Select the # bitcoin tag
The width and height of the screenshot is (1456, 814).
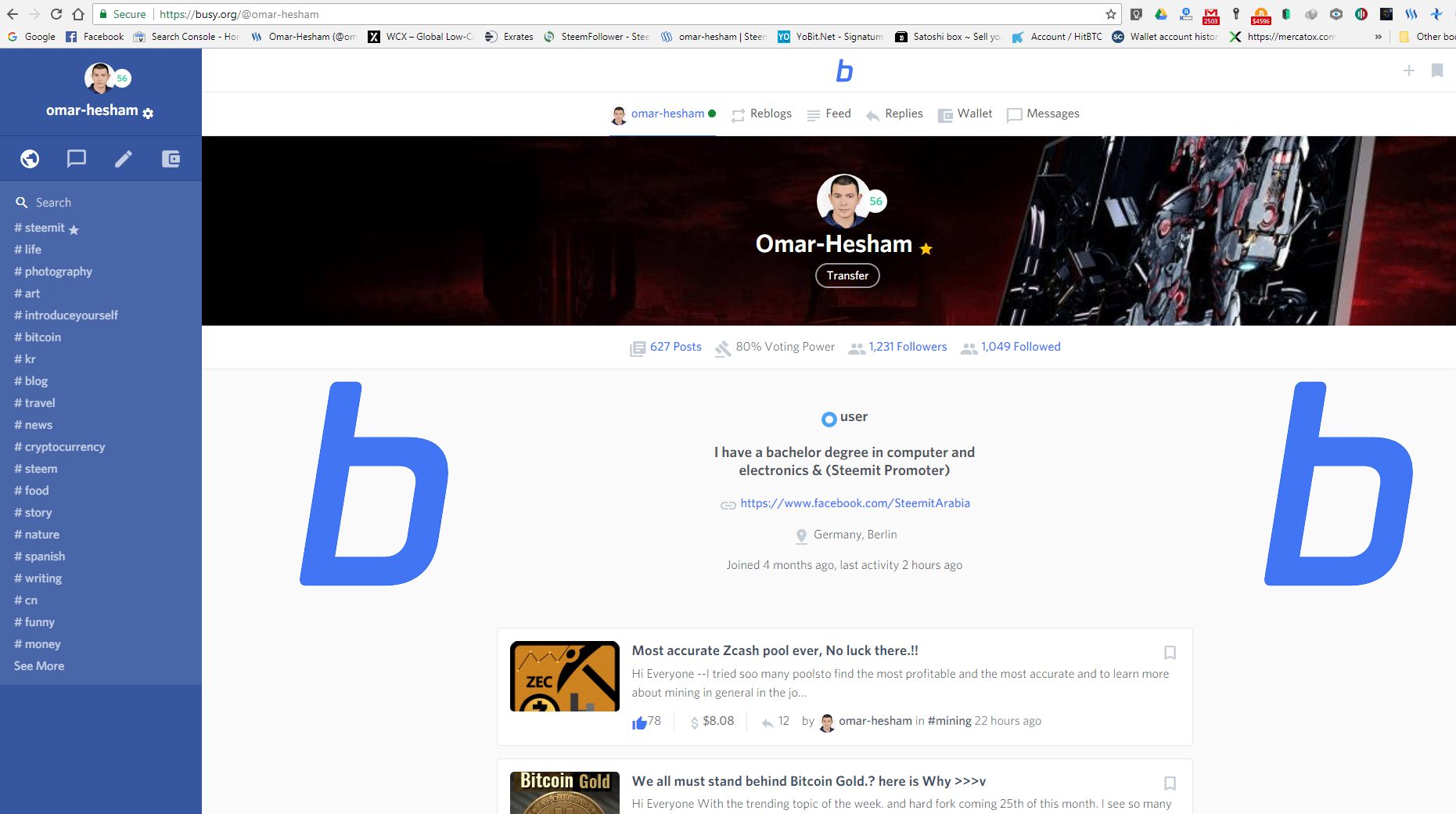click(38, 337)
